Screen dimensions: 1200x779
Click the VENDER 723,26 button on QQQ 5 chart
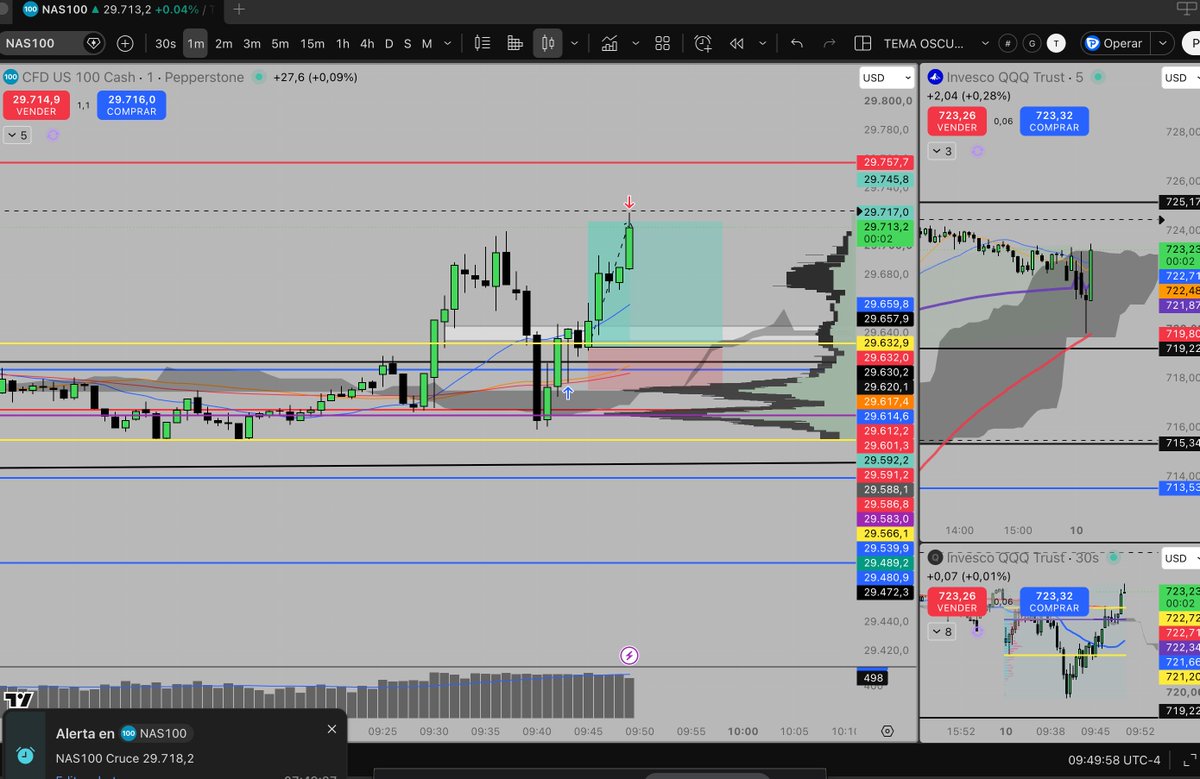tap(956, 121)
